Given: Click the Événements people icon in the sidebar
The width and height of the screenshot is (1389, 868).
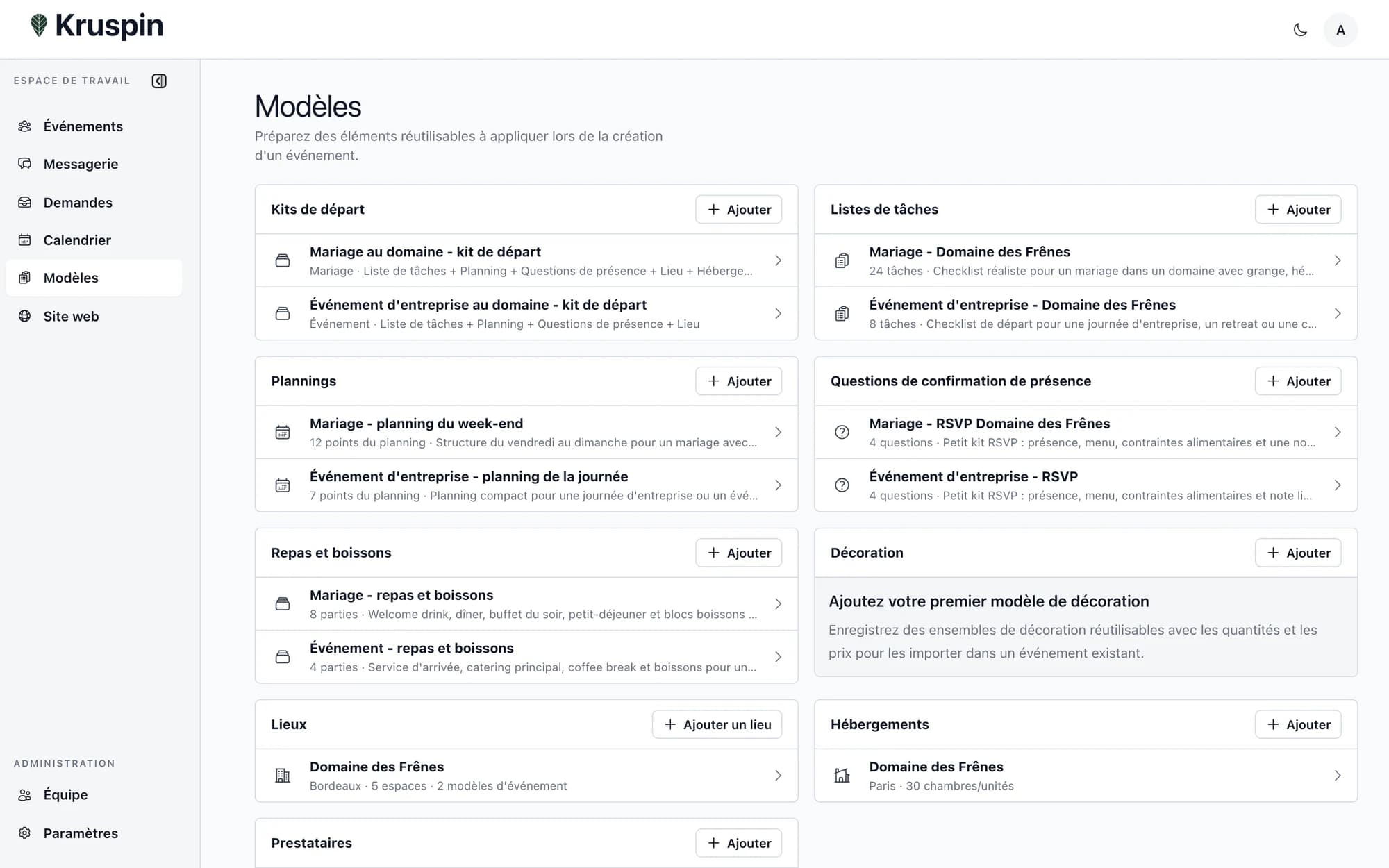Looking at the screenshot, I should point(25,126).
